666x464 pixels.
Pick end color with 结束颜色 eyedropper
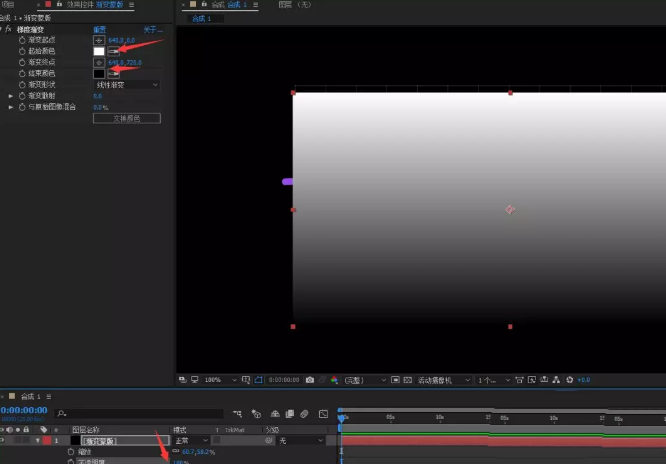coord(113,74)
